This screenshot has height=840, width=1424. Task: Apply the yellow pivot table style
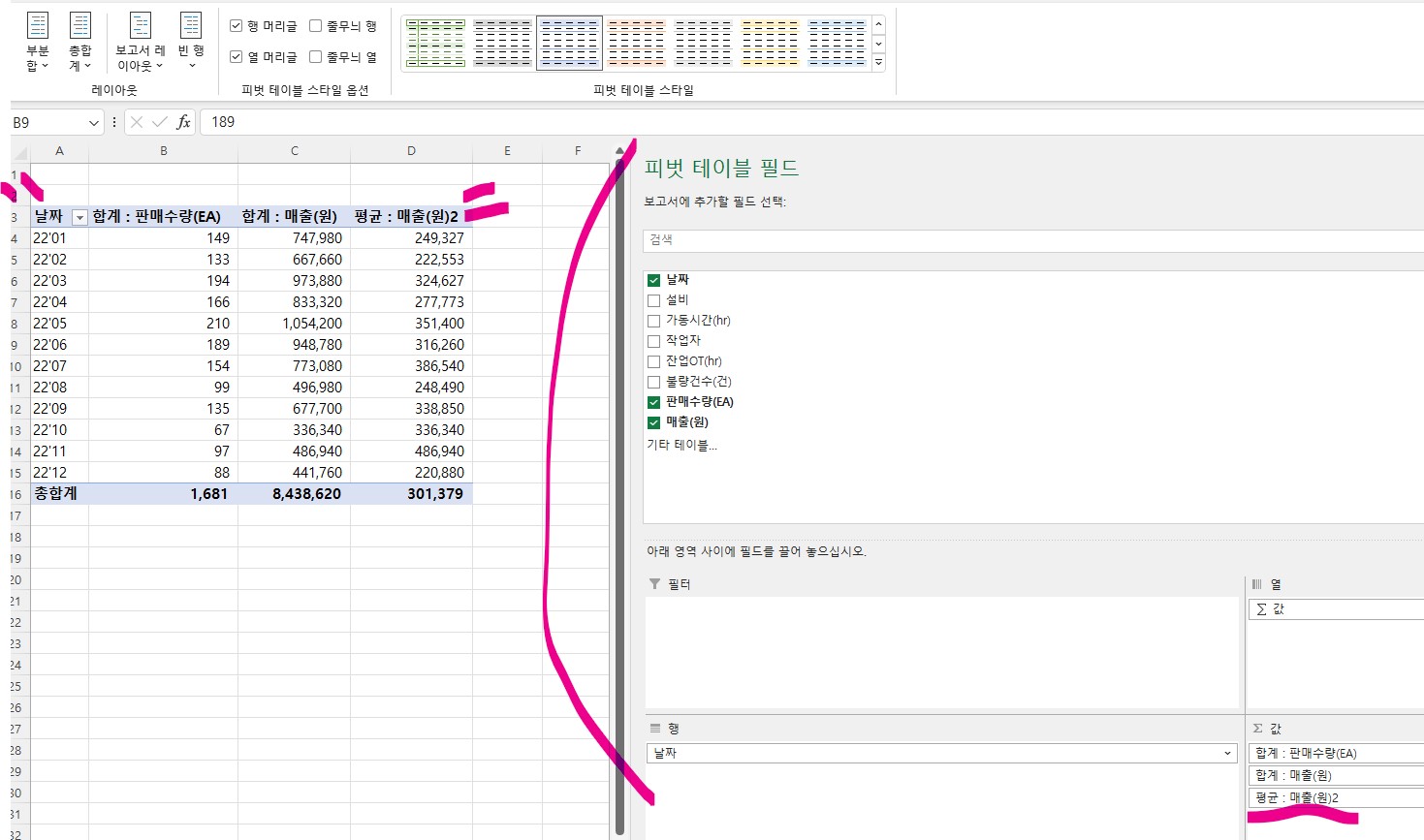(x=770, y=43)
